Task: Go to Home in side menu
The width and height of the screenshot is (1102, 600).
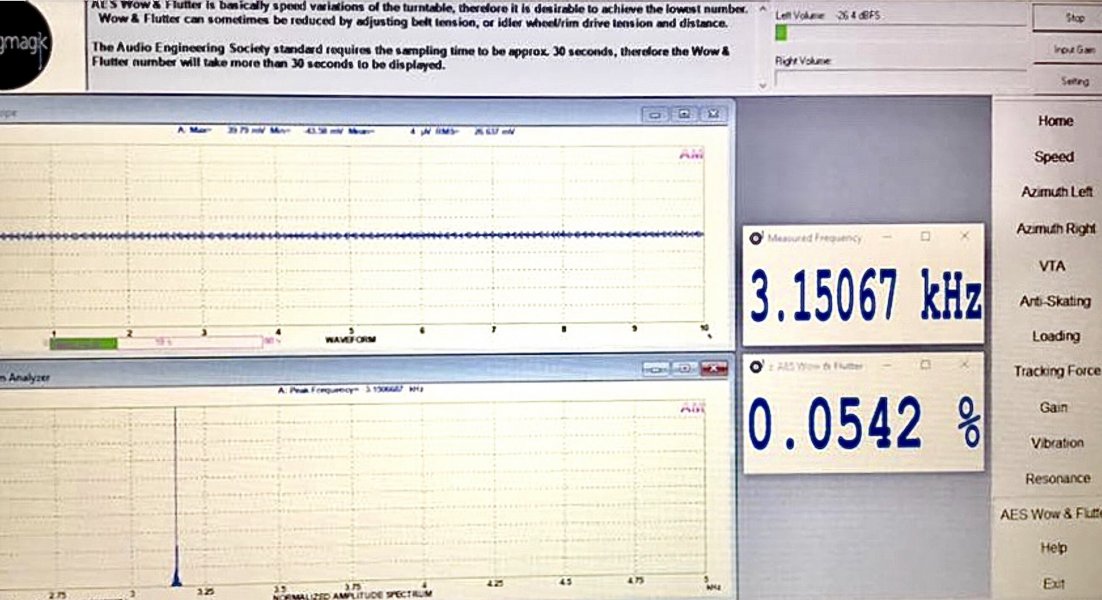Action: (1055, 121)
